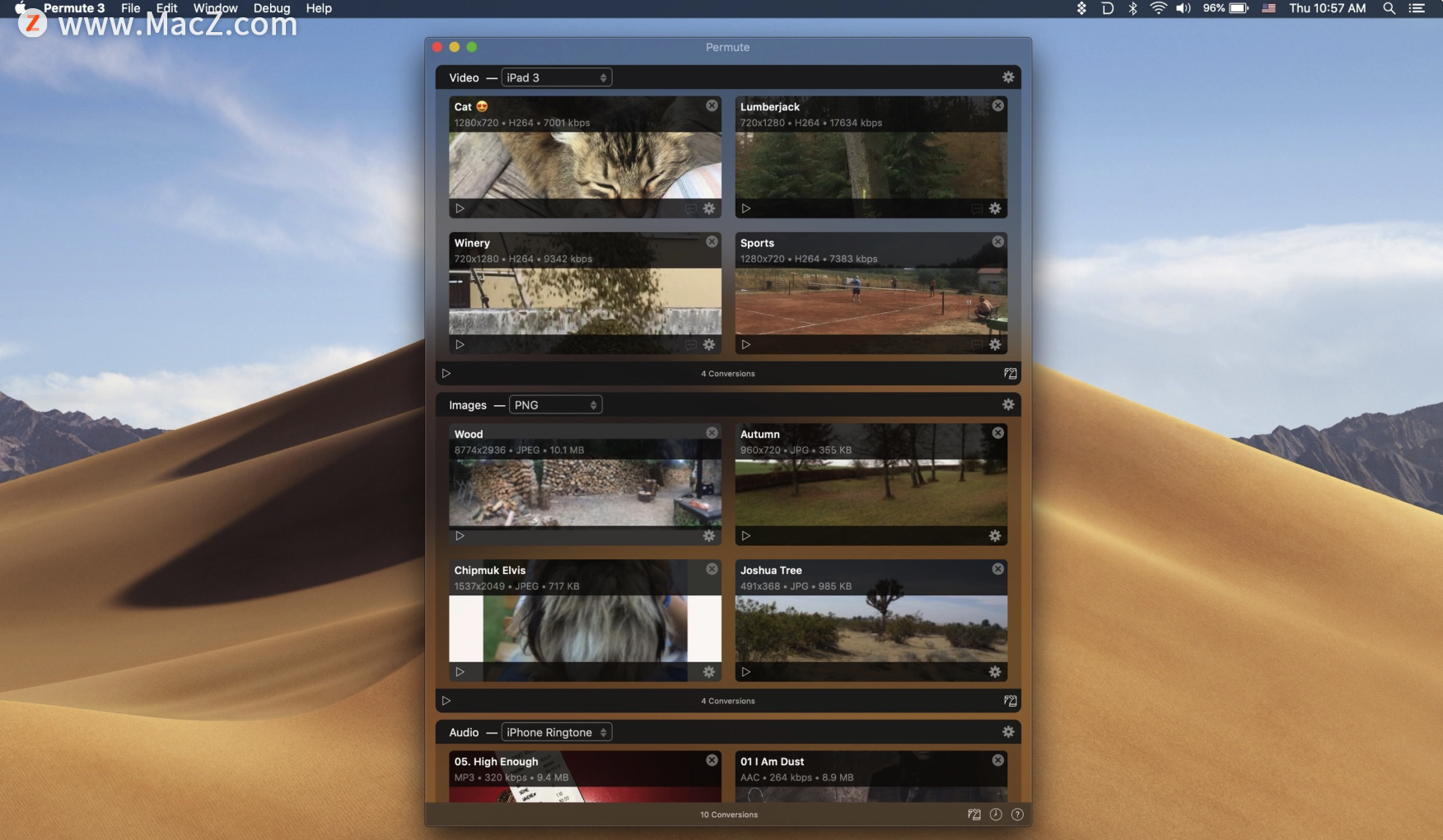Open Notification Center list icon
The image size is (1443, 840).
tap(1417, 8)
